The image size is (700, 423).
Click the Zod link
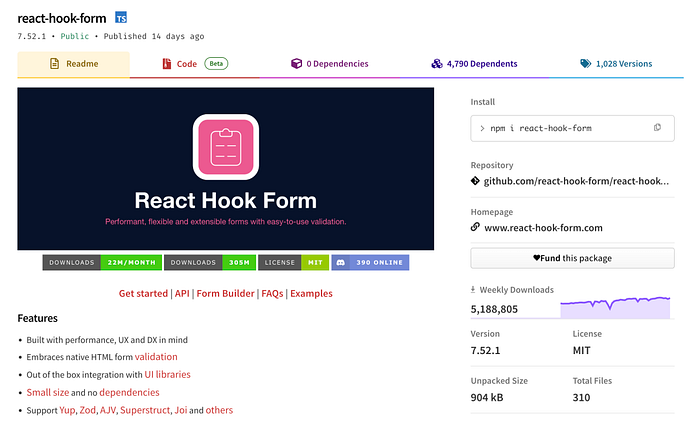(88, 410)
